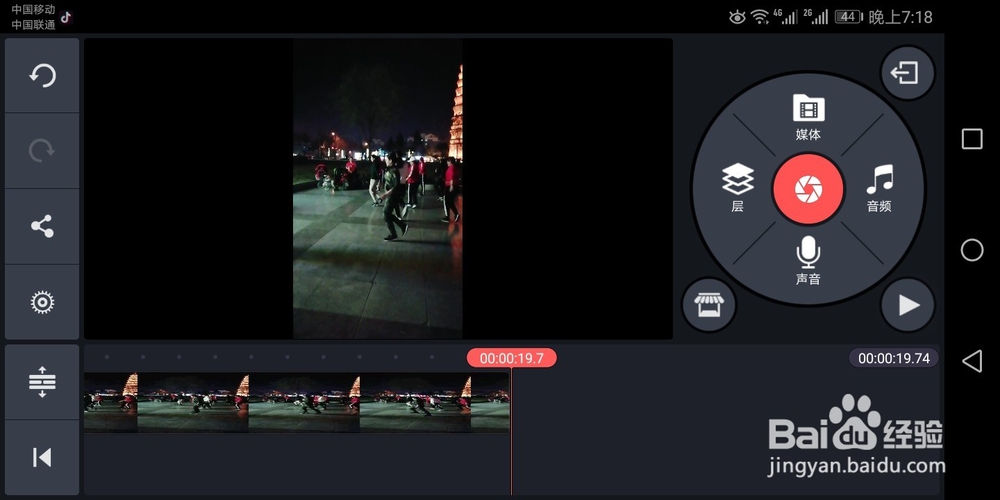This screenshot has width=1000, height=500.
Task: Tap the Android recent apps square
Action: 972,139
